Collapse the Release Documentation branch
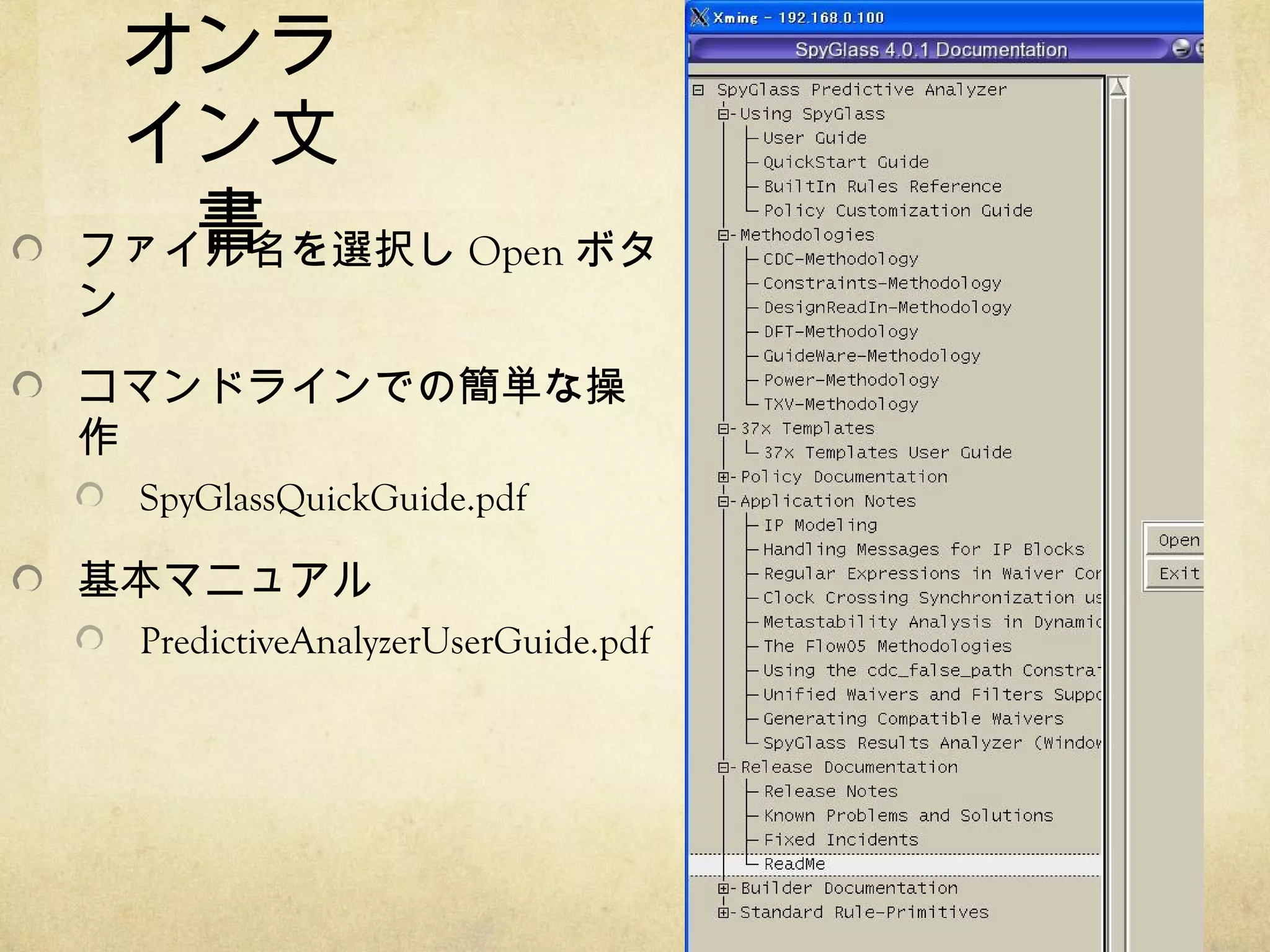 click(x=723, y=767)
